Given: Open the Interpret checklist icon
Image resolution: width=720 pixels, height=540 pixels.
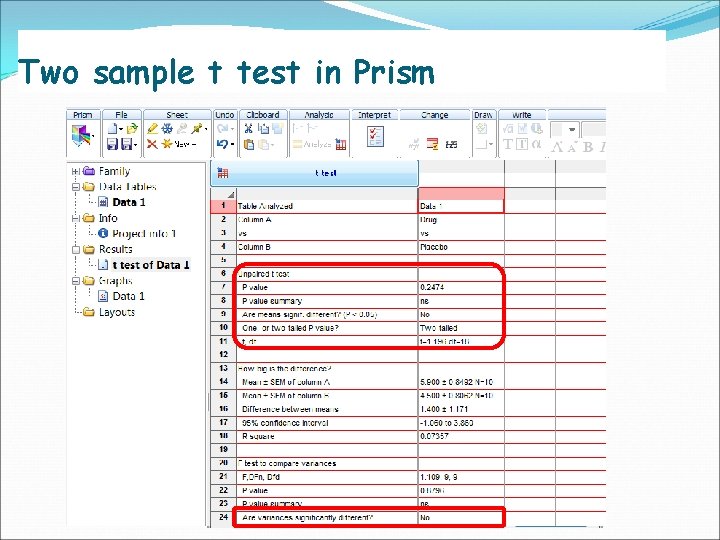Looking at the screenshot, I should coord(375,137).
